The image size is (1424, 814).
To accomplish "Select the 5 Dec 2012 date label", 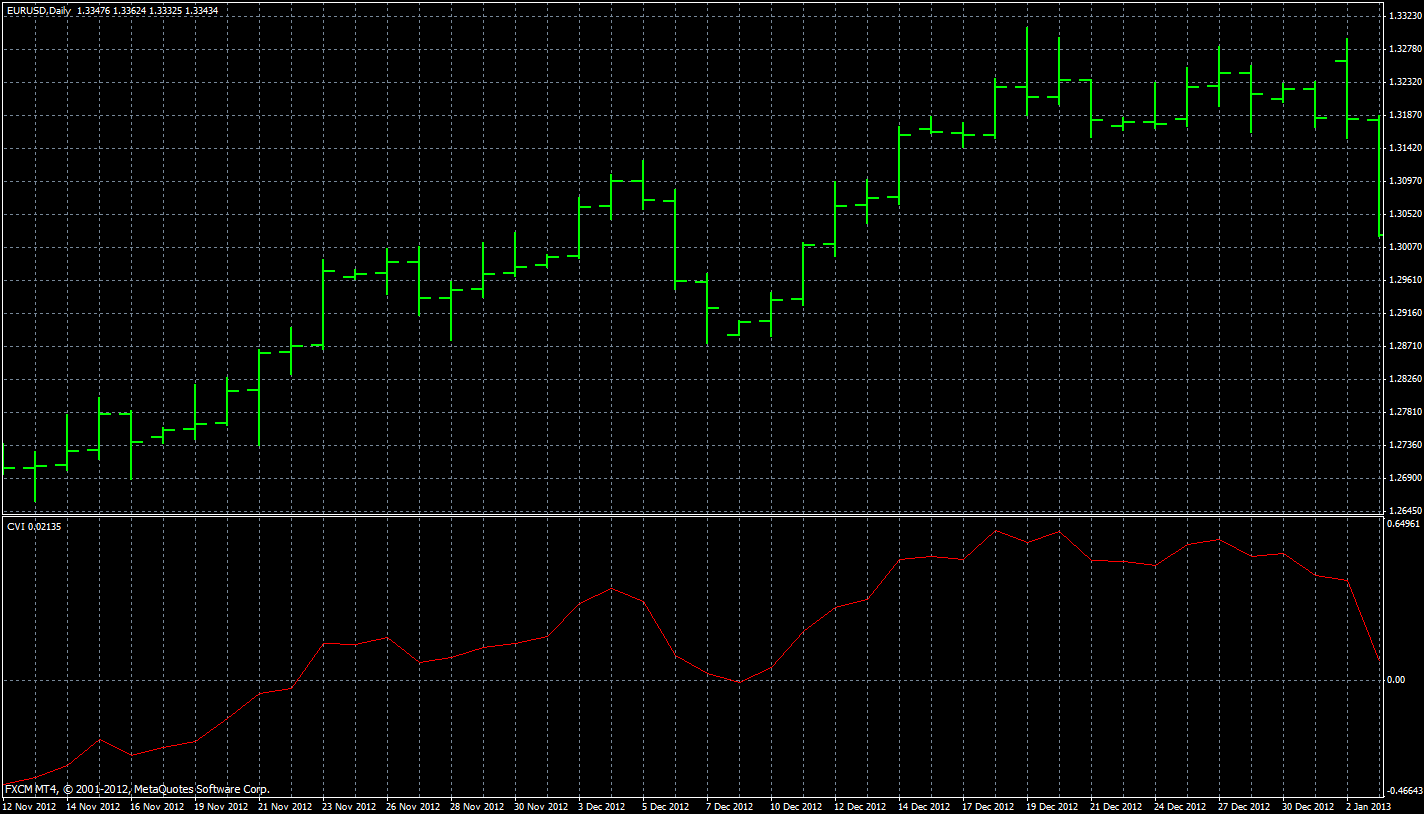I will [x=666, y=806].
